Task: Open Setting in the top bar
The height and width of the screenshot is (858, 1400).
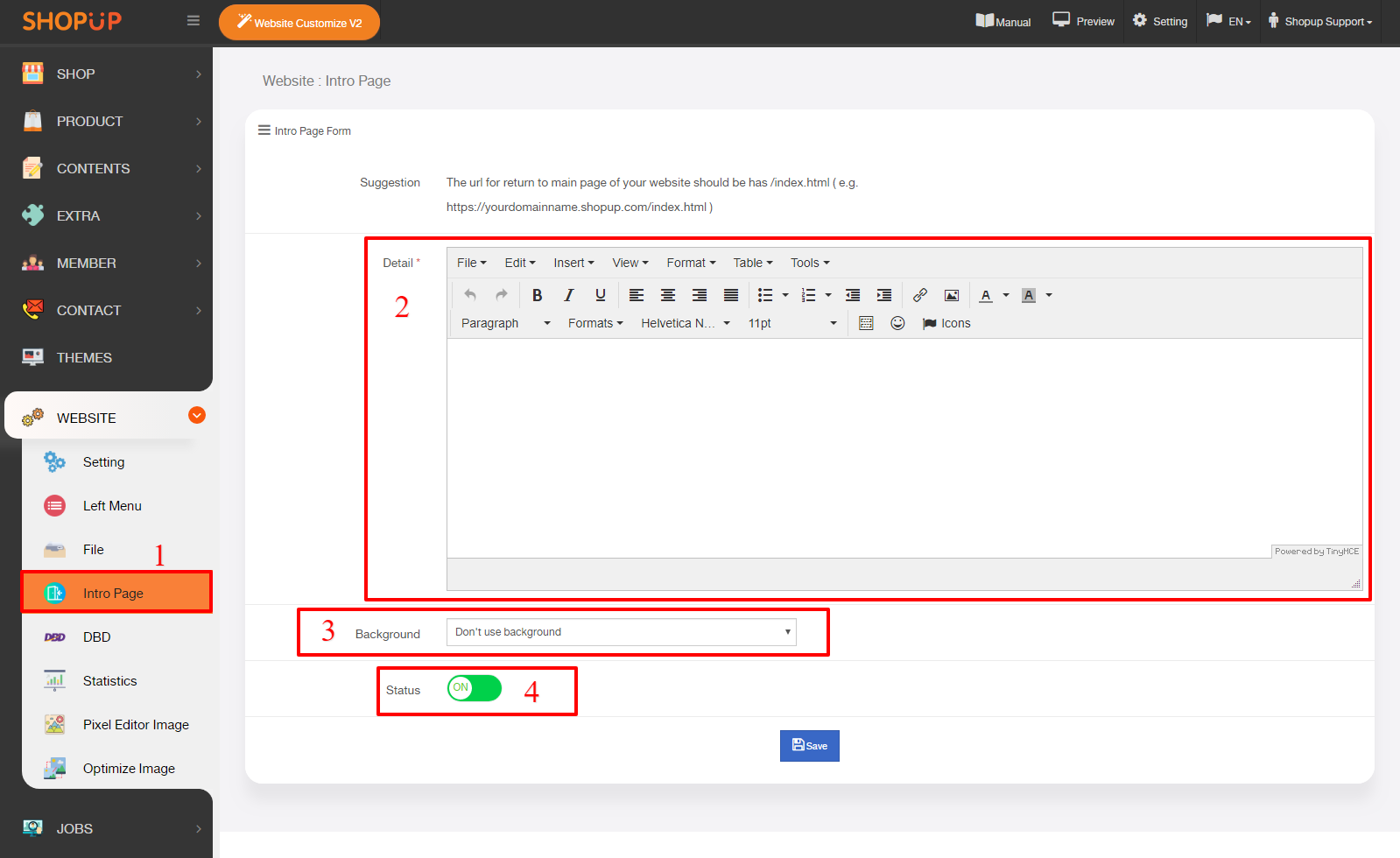Action: pyautogui.click(x=1160, y=21)
